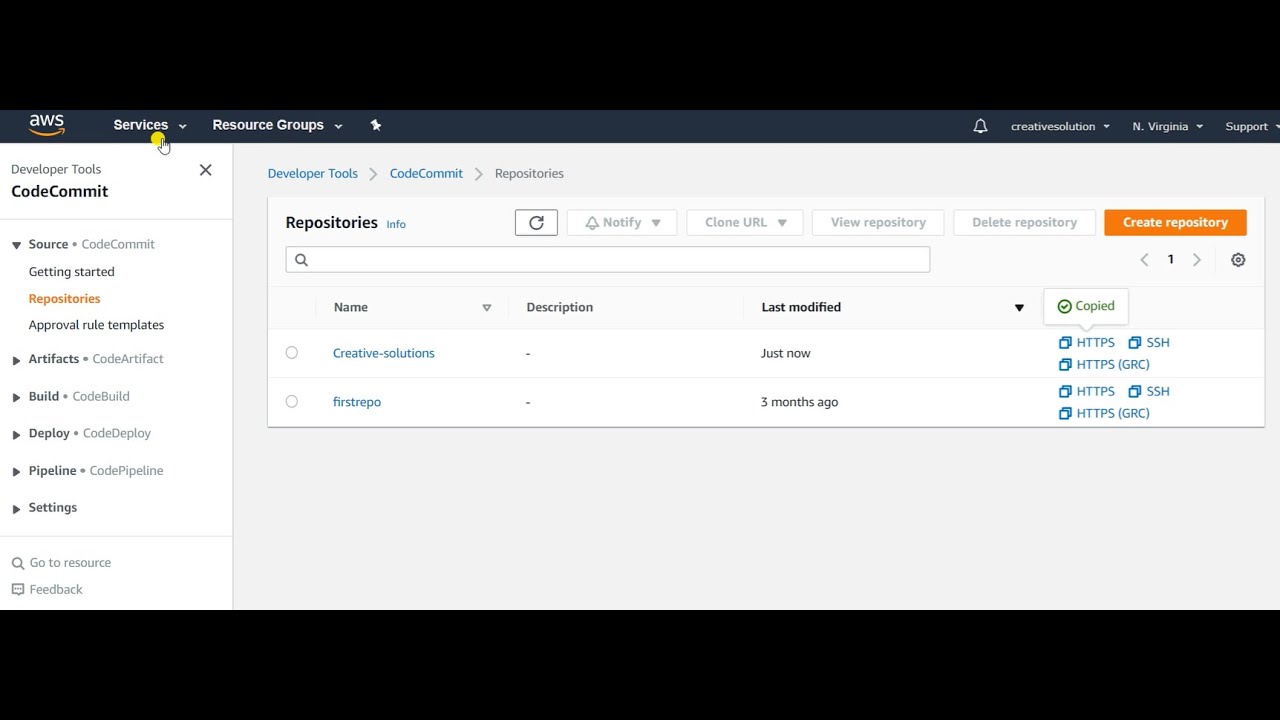Click the repositories search input field
This screenshot has width=1280, height=720.
[608, 260]
